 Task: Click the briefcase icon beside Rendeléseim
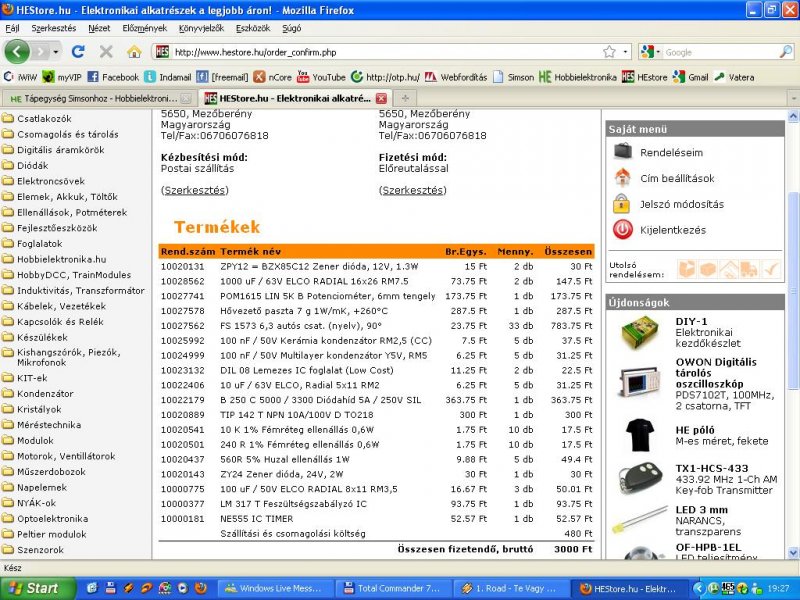(622, 152)
